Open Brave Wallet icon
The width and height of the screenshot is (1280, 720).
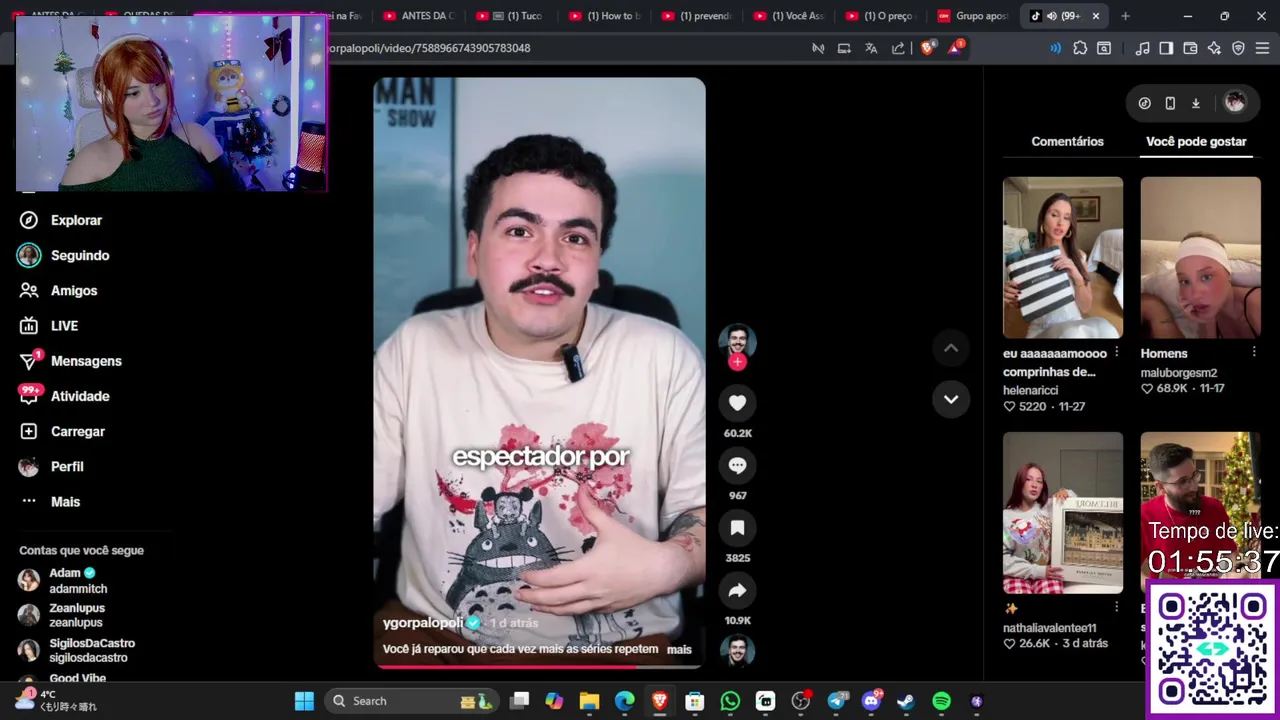tap(1190, 48)
